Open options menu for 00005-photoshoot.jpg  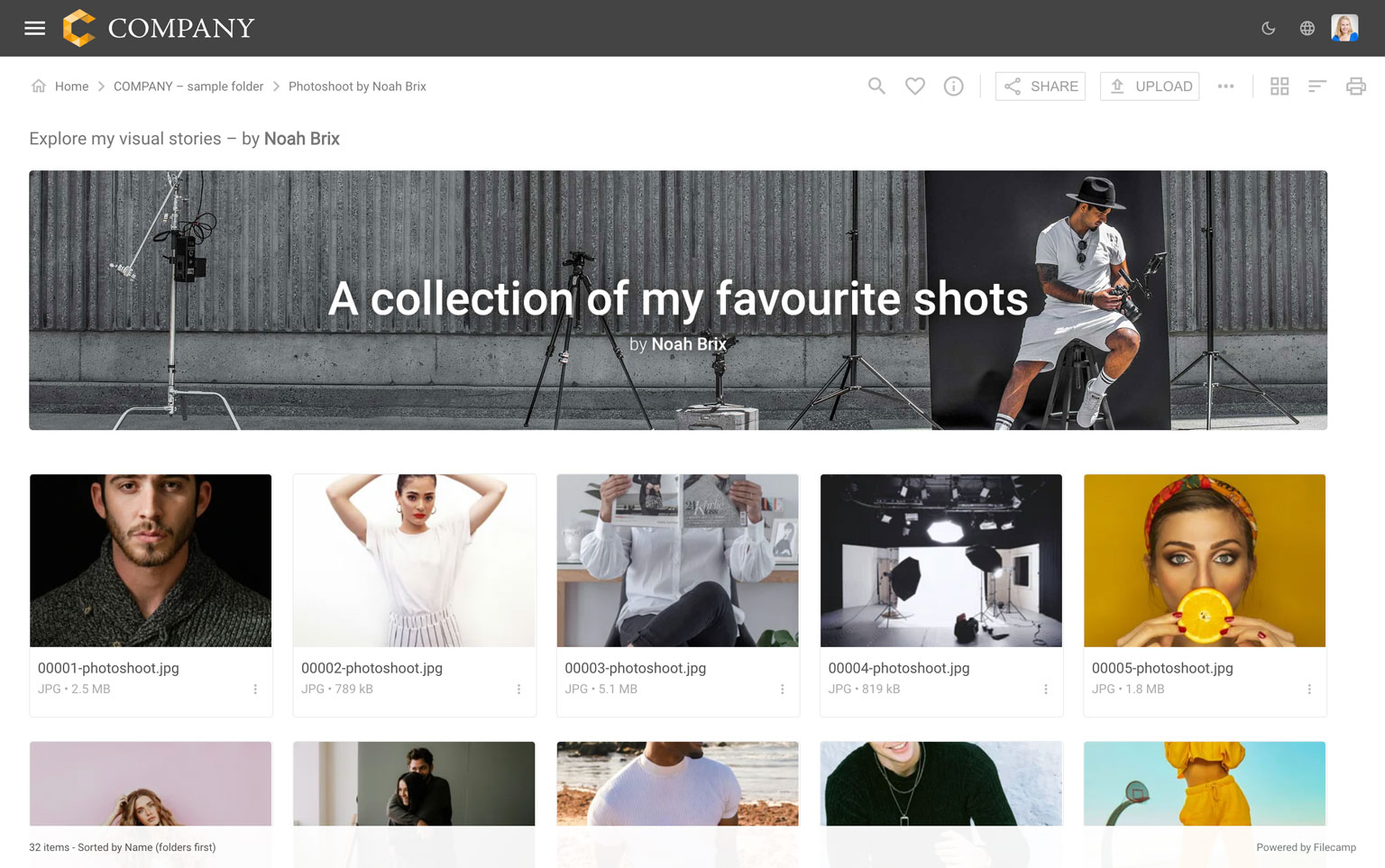[1309, 690]
